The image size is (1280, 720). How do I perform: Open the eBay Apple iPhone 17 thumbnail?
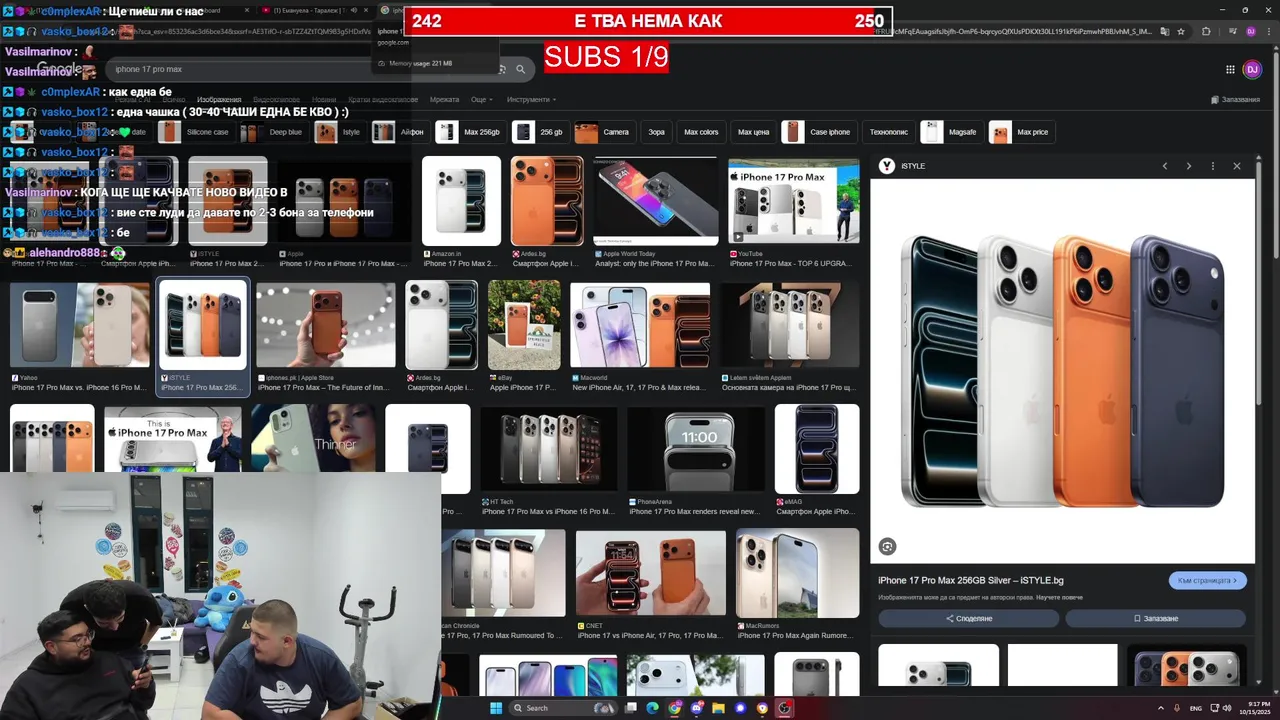click(x=524, y=325)
